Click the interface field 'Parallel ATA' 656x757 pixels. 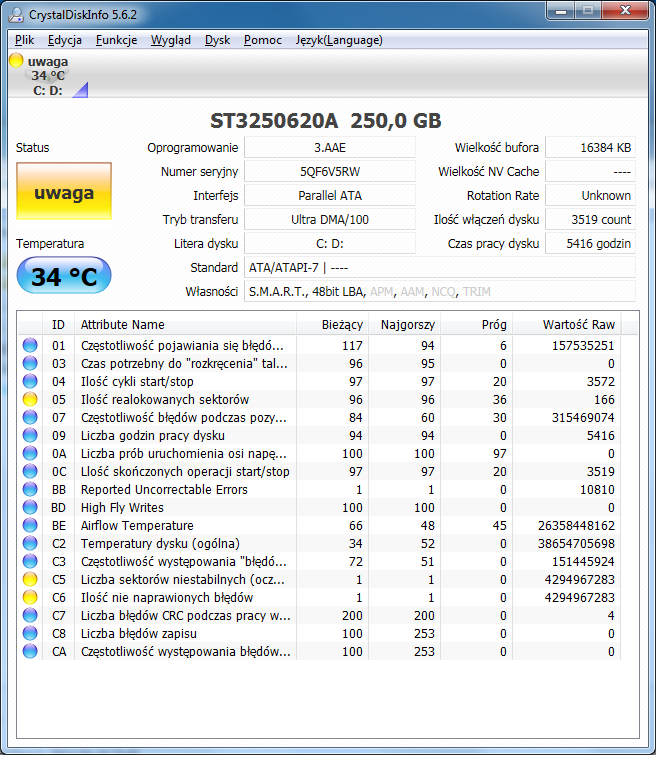330,196
